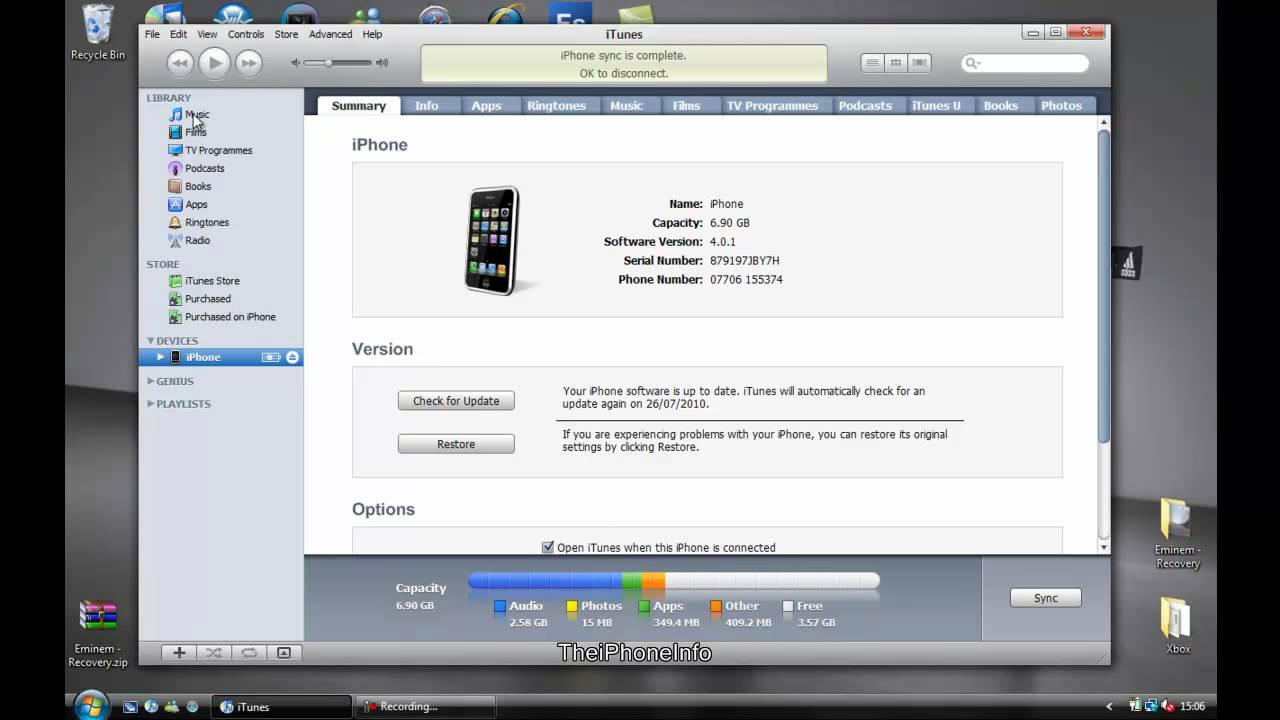Expand the iPhone device contents
Screen dimensions: 1280x720
pos(160,357)
